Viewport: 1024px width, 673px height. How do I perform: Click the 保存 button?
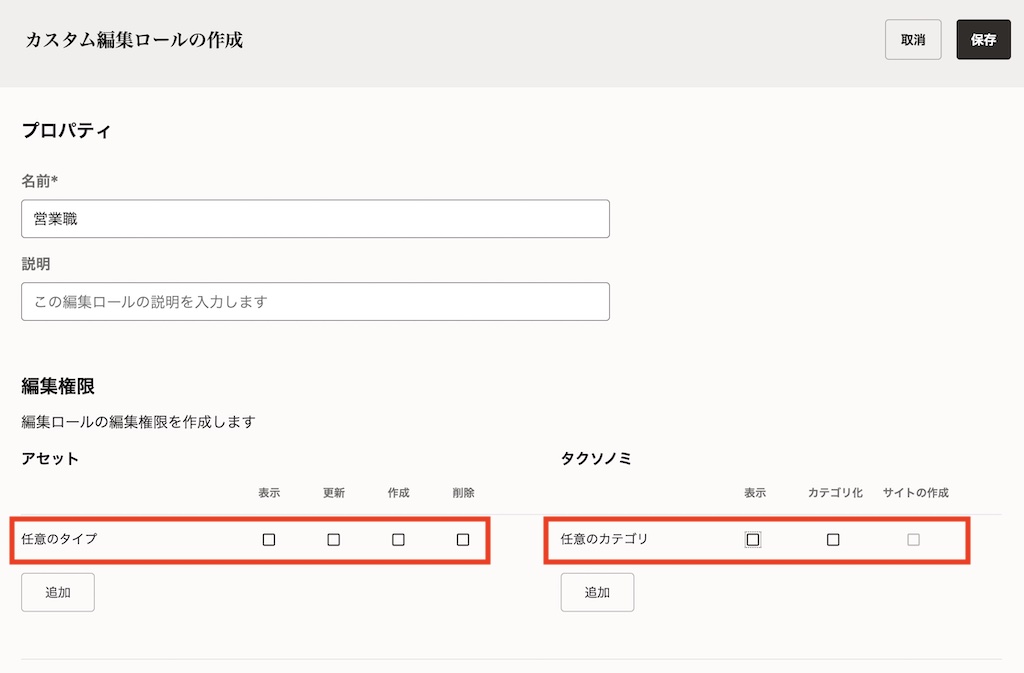pos(983,39)
